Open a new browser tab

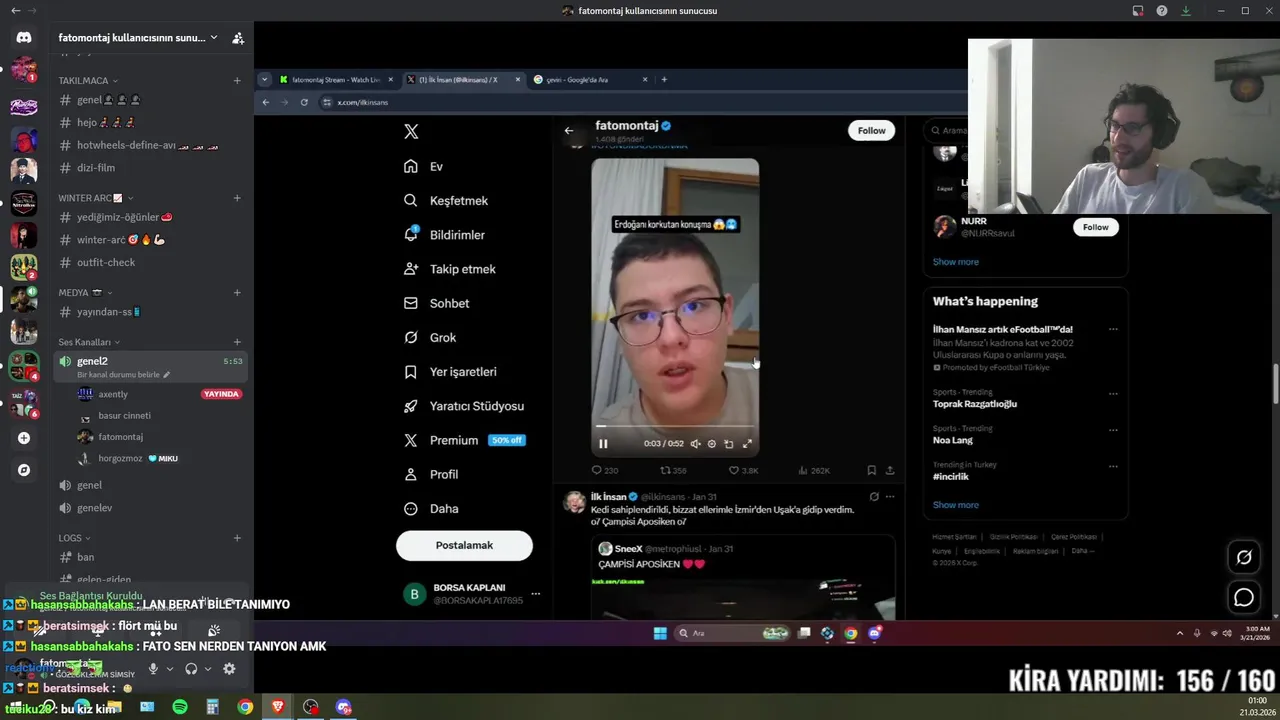(664, 79)
